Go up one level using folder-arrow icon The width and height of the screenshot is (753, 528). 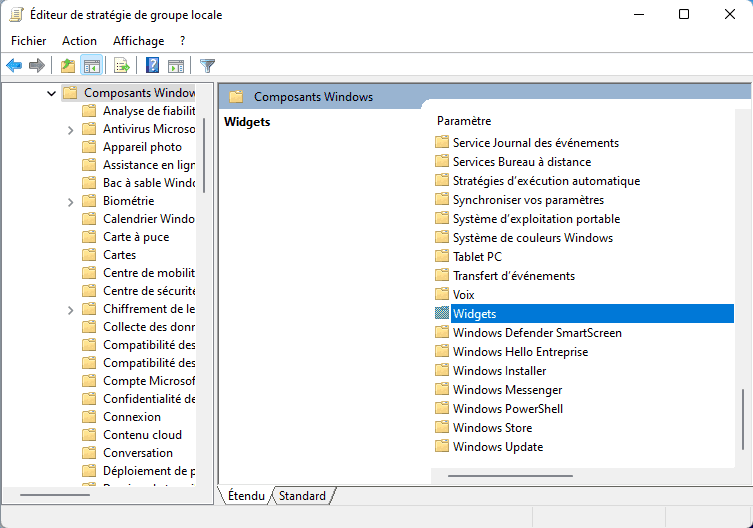pos(68,65)
